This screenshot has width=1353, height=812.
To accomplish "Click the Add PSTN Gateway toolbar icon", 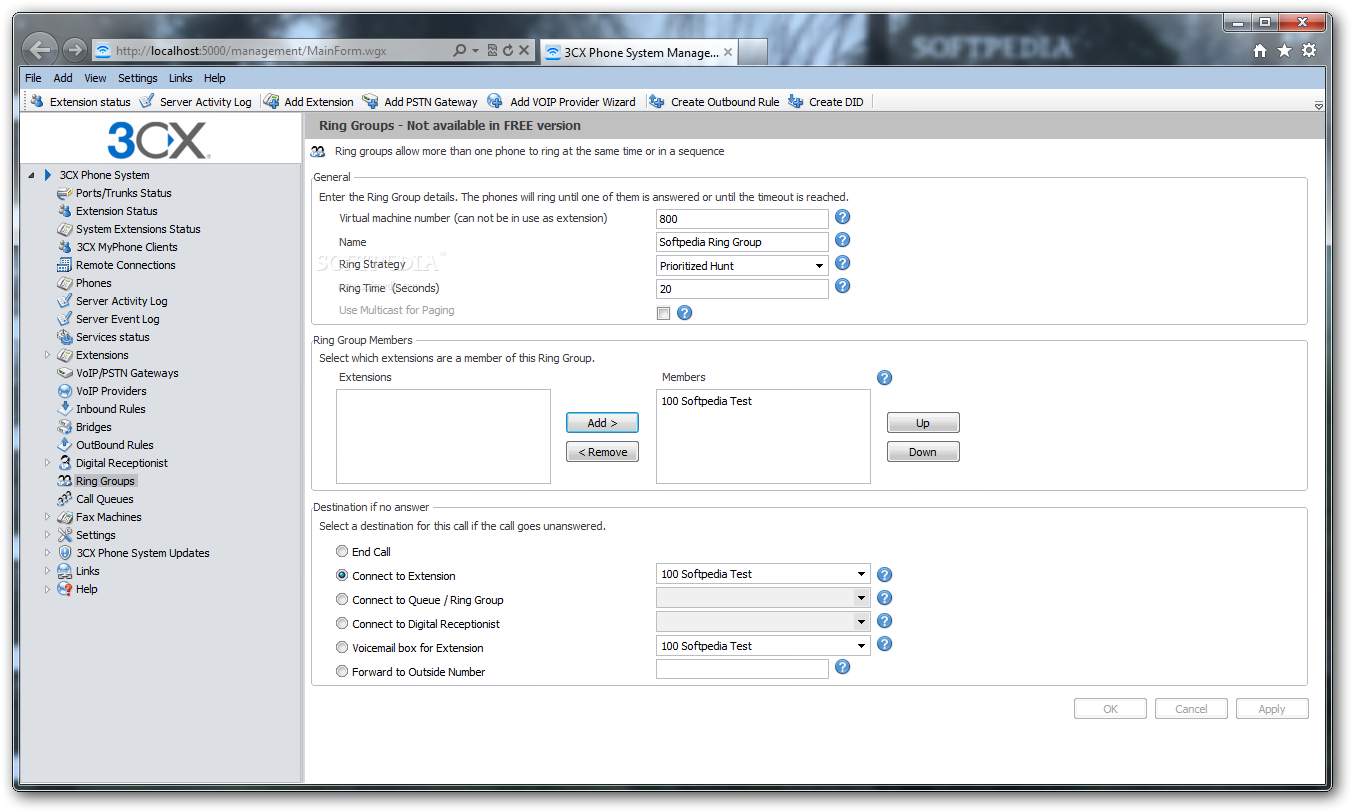I will (x=371, y=101).
